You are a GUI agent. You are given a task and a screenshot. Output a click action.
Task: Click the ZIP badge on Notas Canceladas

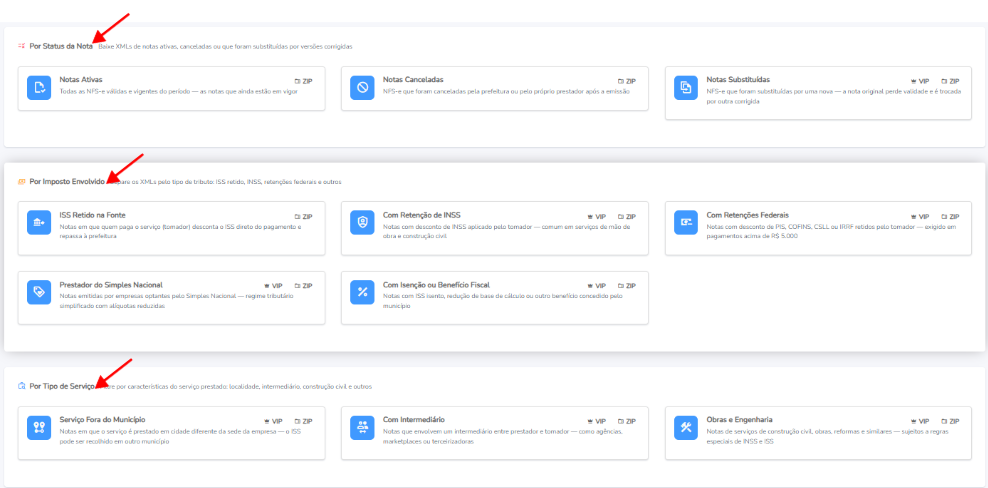tap(627, 81)
